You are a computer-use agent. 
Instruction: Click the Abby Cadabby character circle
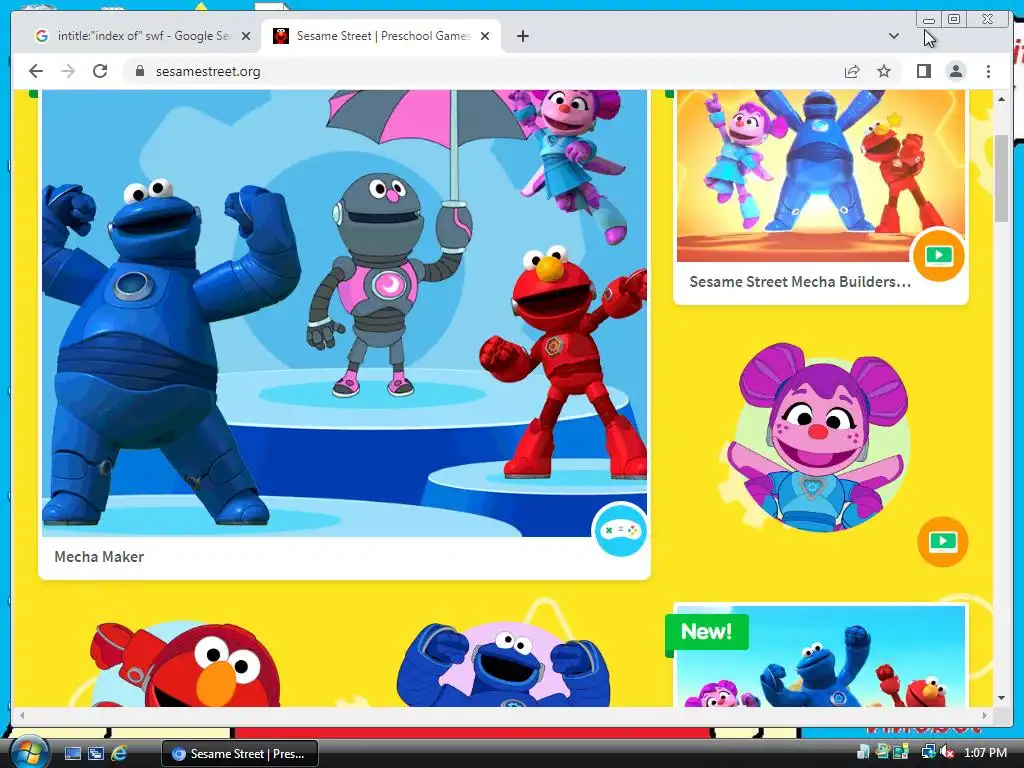[x=822, y=439]
